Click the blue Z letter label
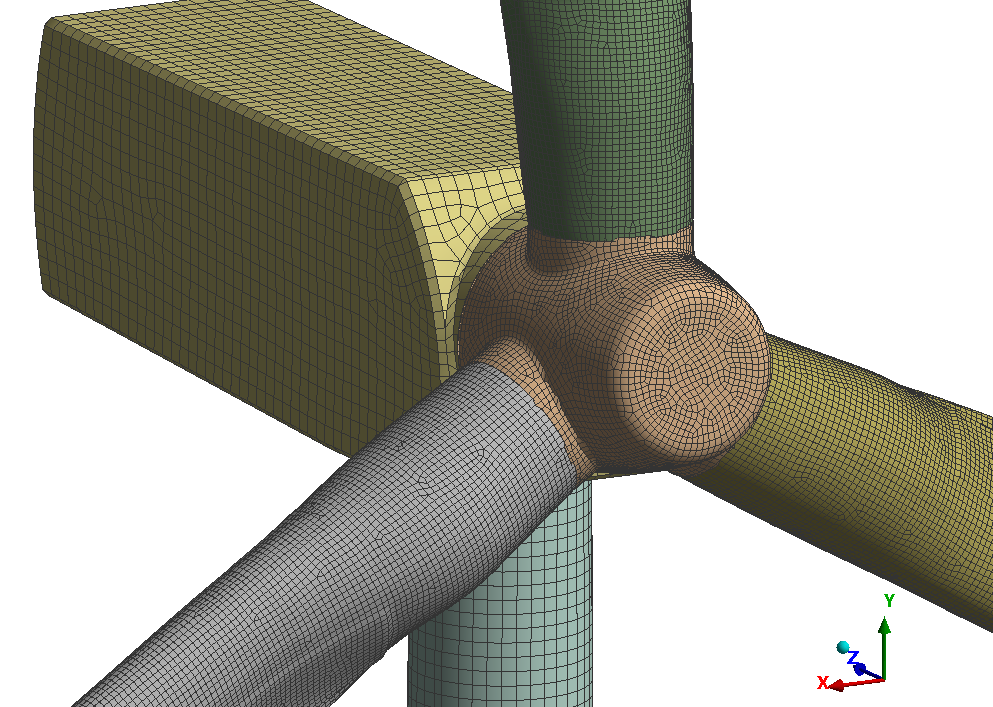993x707 pixels. coord(853,657)
